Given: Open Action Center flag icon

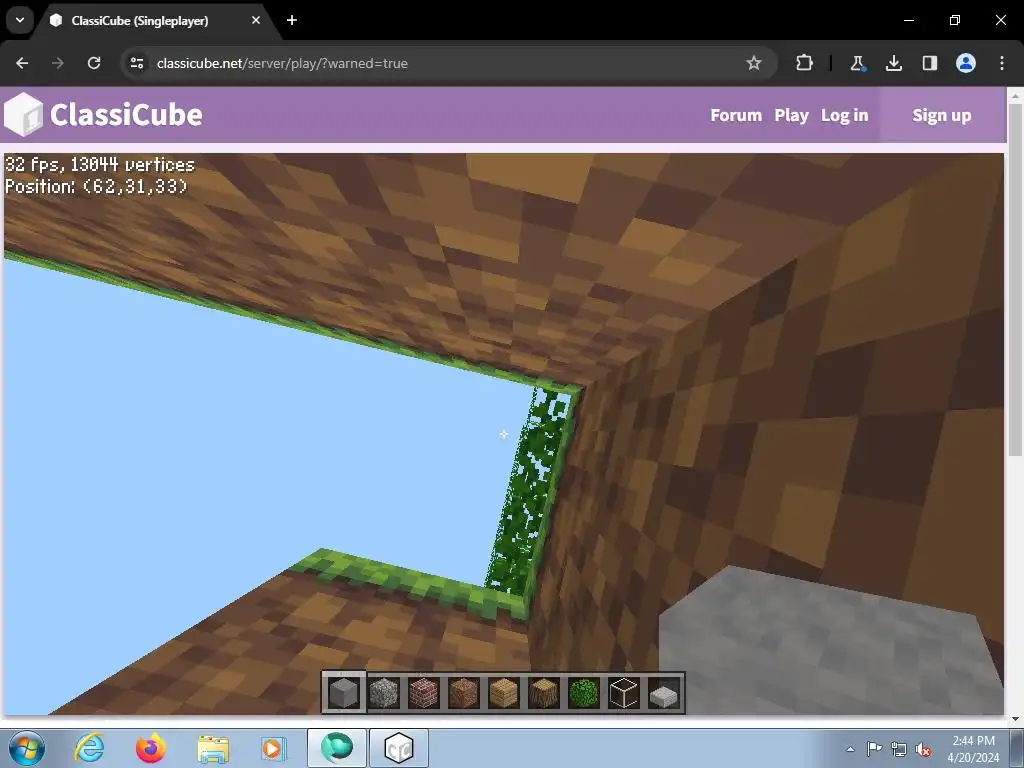Looking at the screenshot, I should point(873,749).
